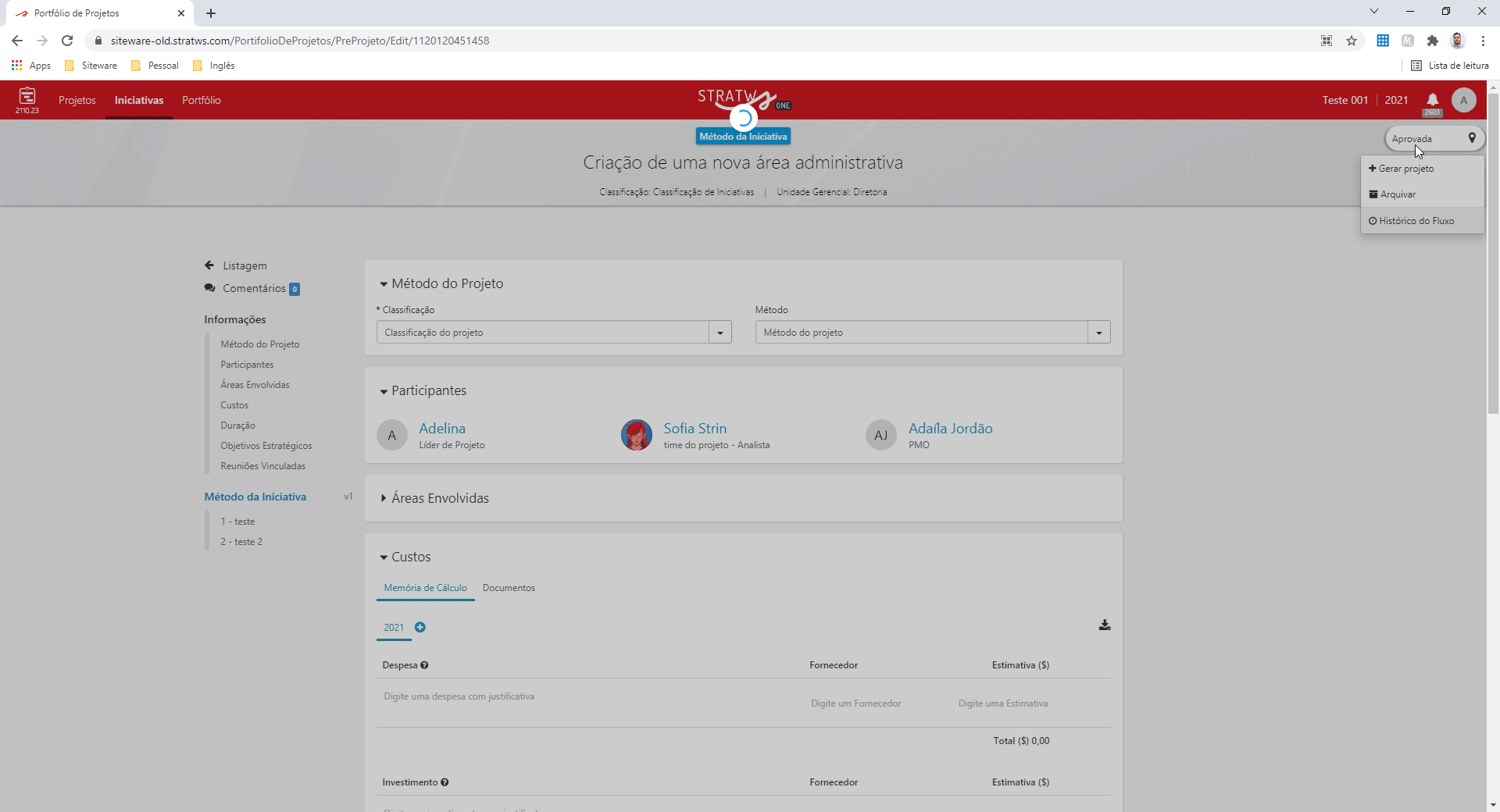The image size is (1500, 812).
Task: Open the Chrome extensions puzzle icon
Action: [1432, 41]
